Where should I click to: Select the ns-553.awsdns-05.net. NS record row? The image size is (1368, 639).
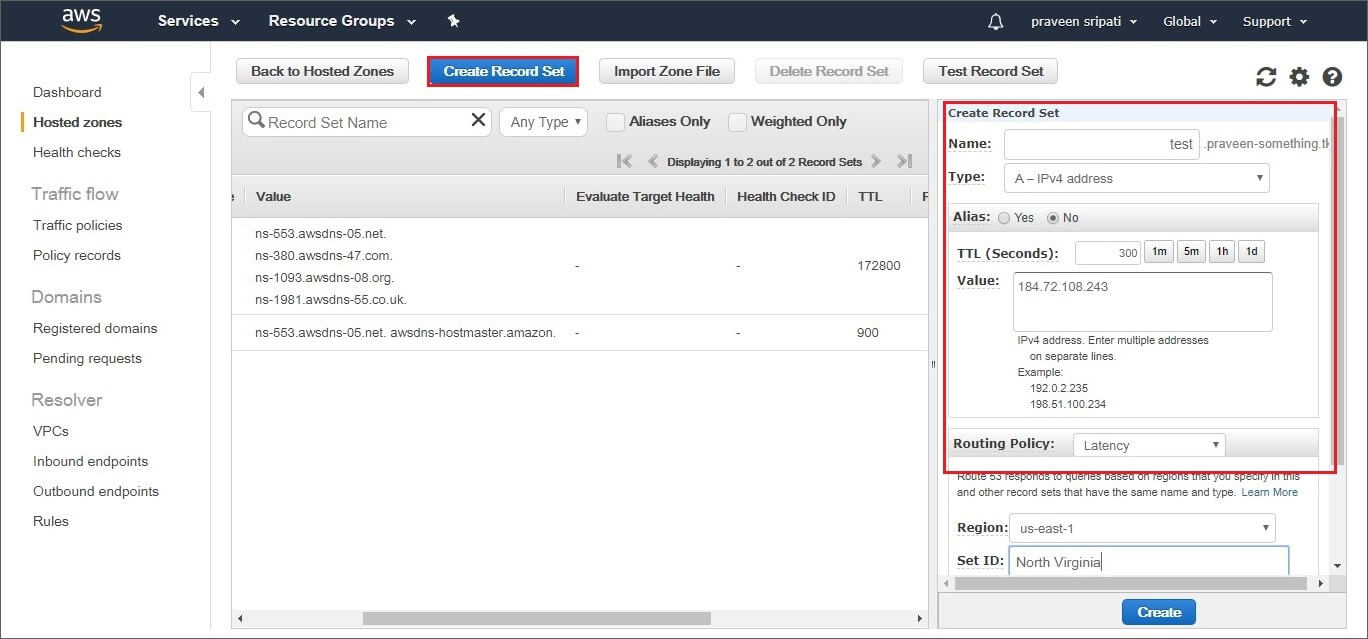point(580,266)
